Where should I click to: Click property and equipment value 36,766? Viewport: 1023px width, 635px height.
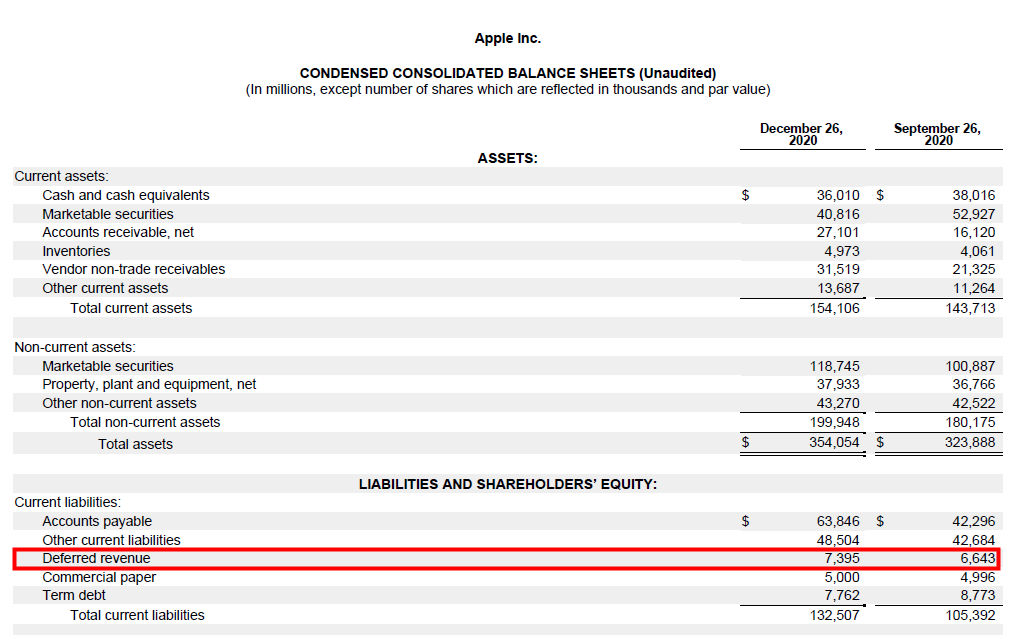pos(973,384)
